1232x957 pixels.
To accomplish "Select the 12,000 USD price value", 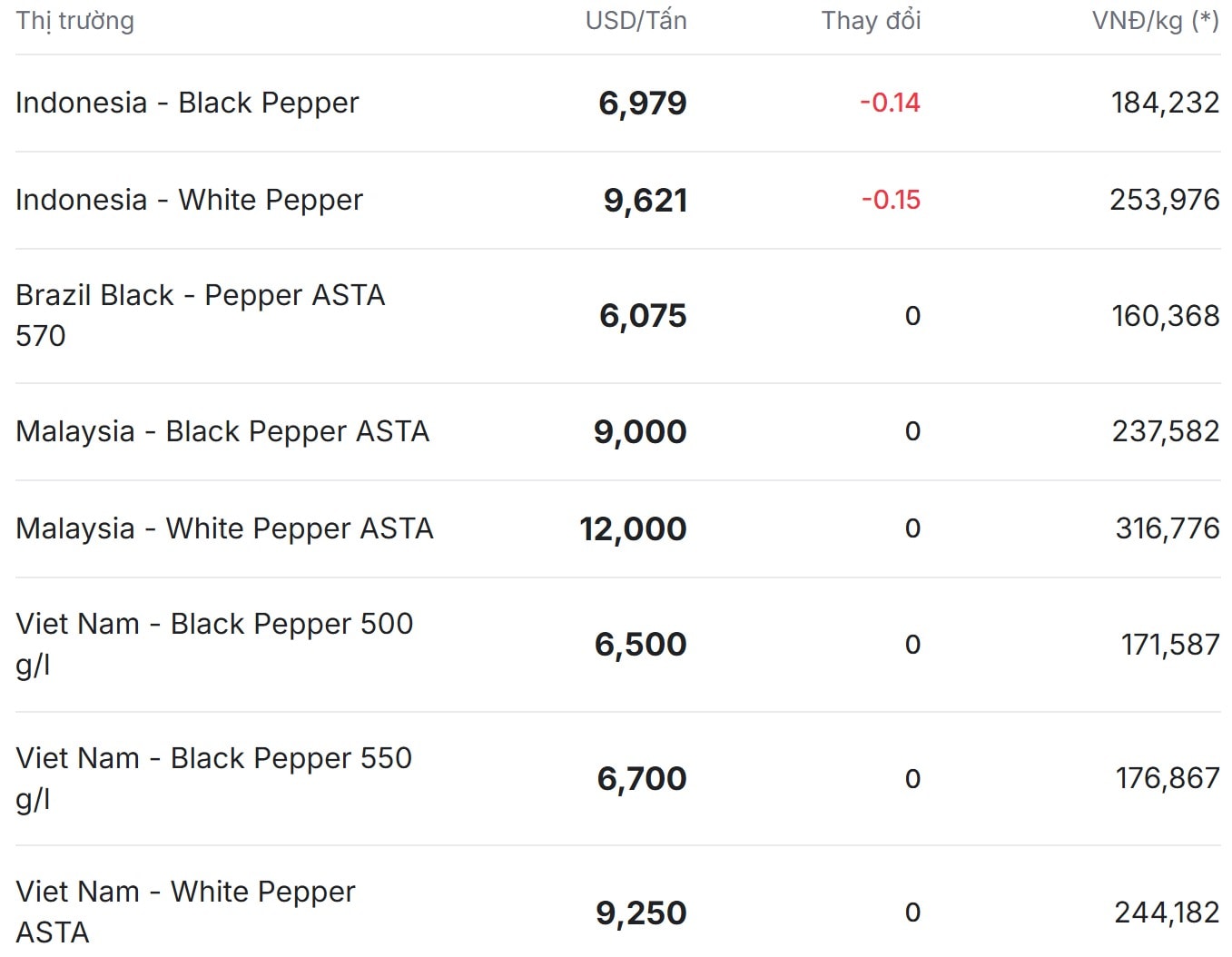I will [633, 529].
